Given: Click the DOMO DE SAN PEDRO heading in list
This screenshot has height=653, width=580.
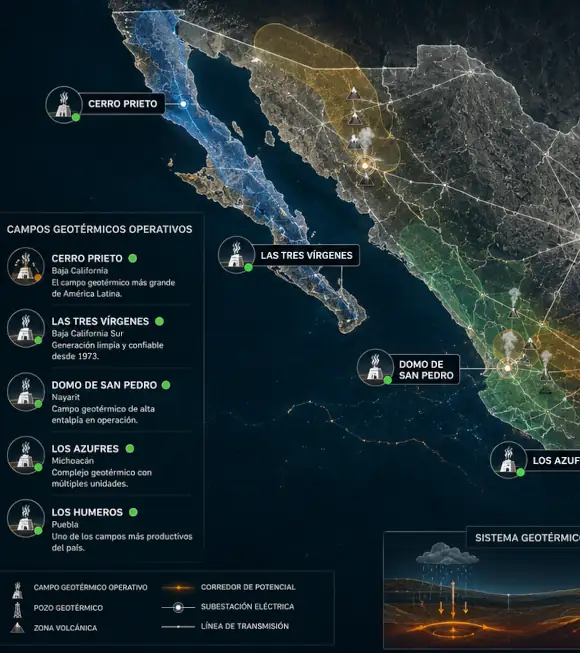Looking at the screenshot, I should click(x=104, y=385).
